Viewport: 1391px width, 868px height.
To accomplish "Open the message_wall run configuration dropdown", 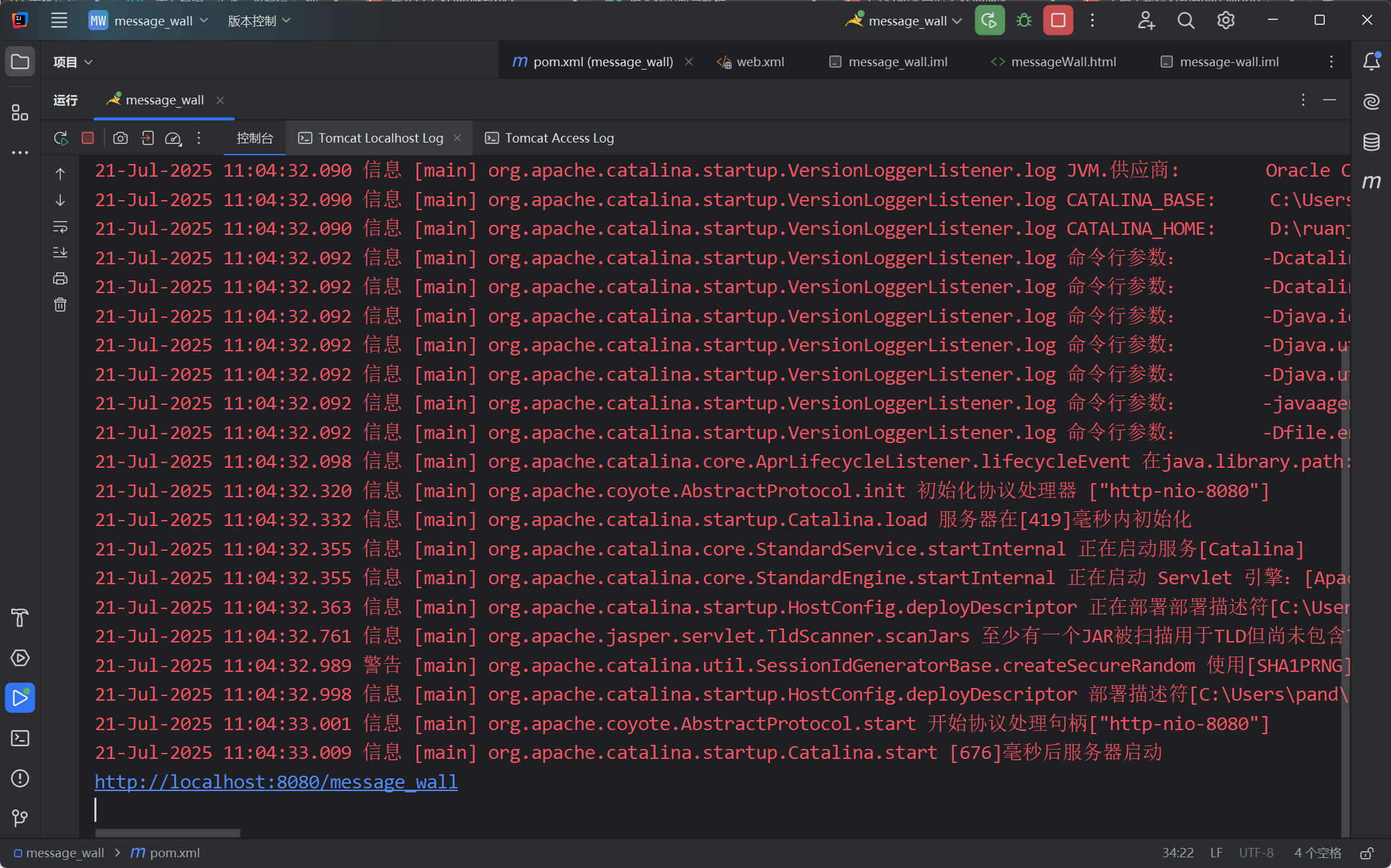I will (x=902, y=21).
